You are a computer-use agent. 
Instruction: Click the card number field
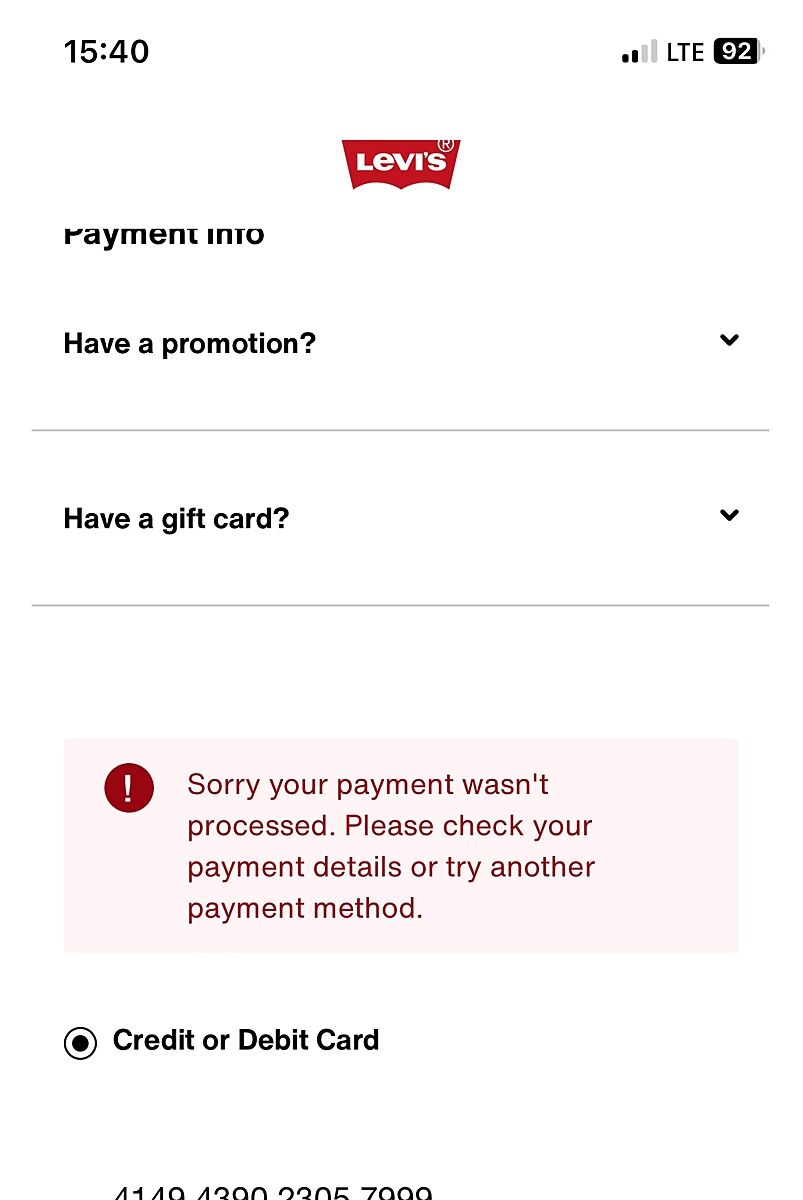click(272, 1192)
